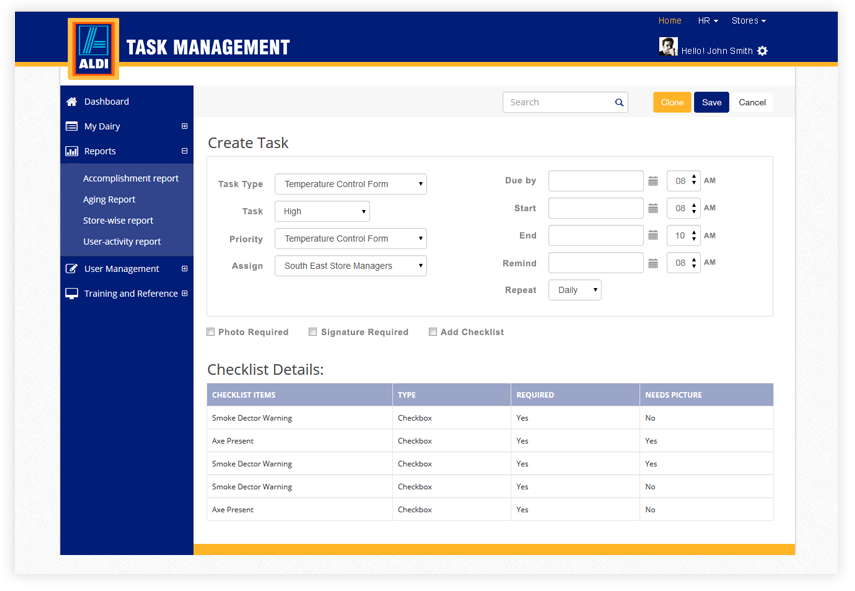
Task: Click the user profile avatar
Action: [668, 47]
